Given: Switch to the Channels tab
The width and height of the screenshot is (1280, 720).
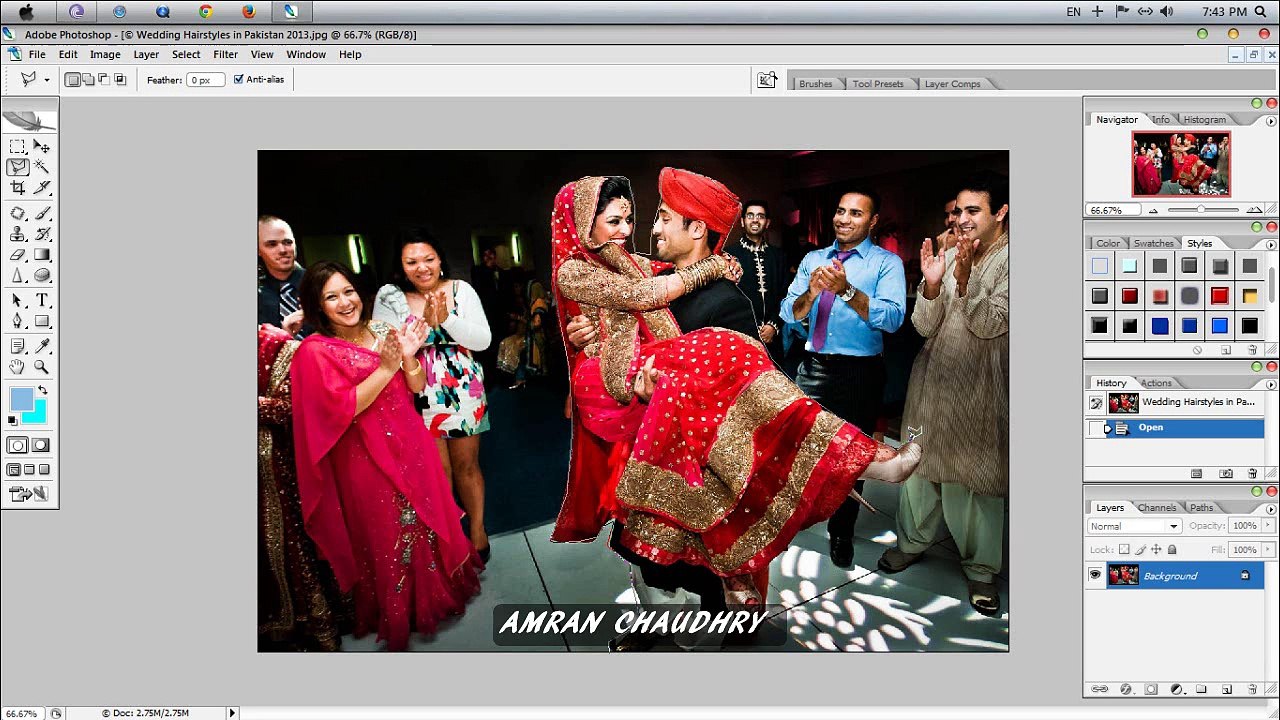Looking at the screenshot, I should pyautogui.click(x=1156, y=507).
